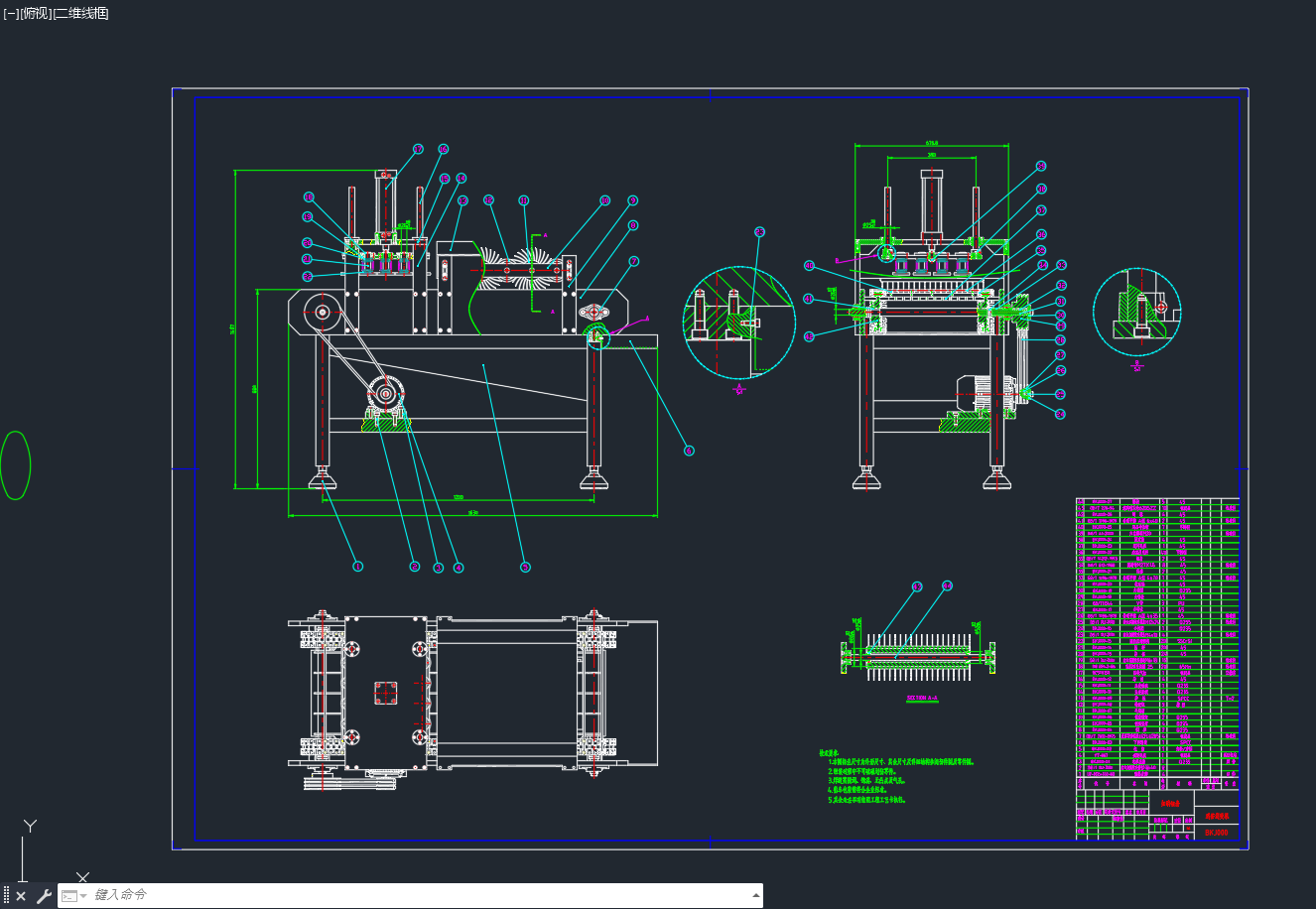Viewport: 1316px width, 909px height.
Task: Open the [二维线框] visual style menu
Action: (x=80, y=14)
